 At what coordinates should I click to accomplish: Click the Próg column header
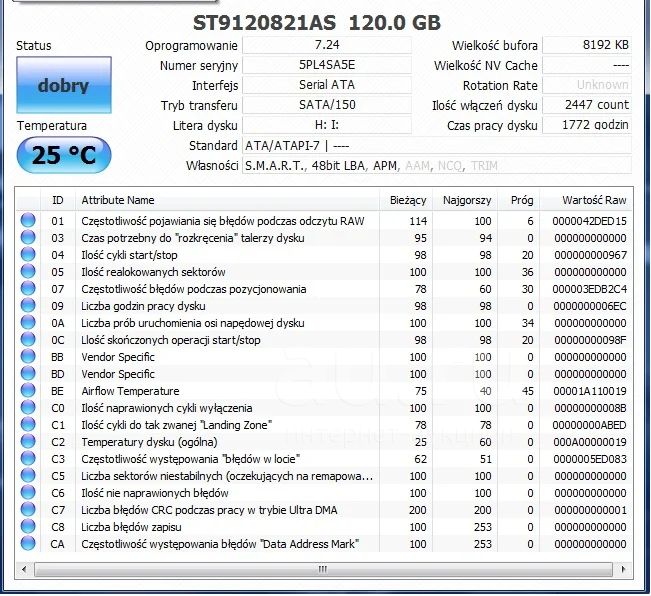tap(519, 200)
